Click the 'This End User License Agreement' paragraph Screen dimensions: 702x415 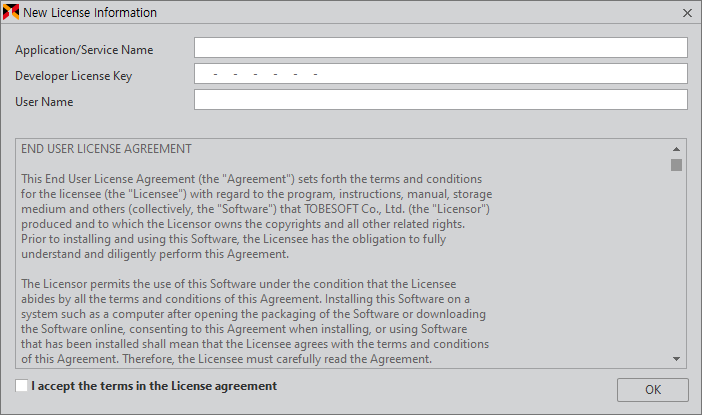tap(257, 216)
